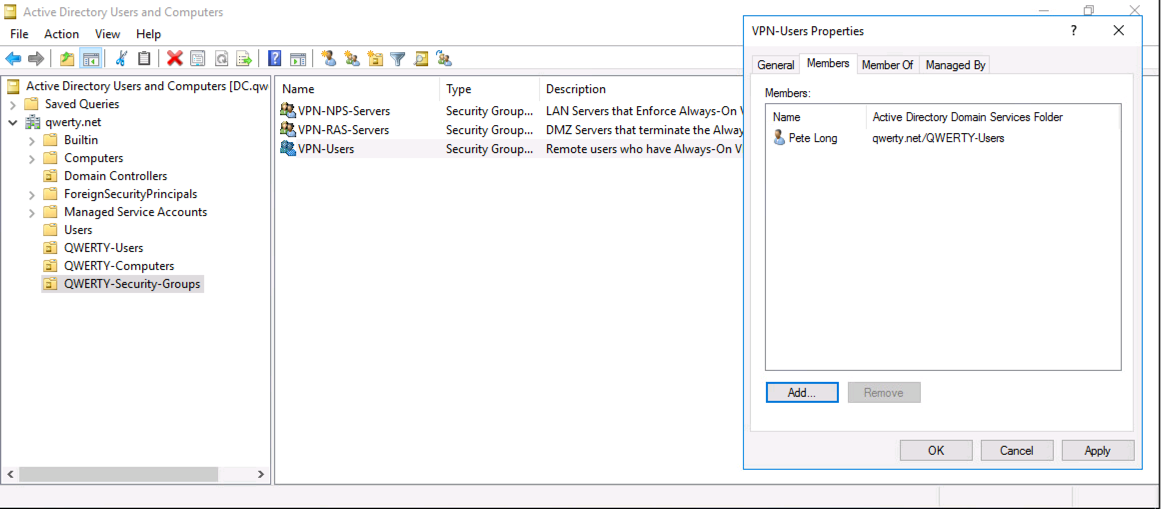The image size is (1161, 509).
Task: Sort members by Active Directory Domain Services Folder
Action: pyautogui.click(x=992, y=117)
